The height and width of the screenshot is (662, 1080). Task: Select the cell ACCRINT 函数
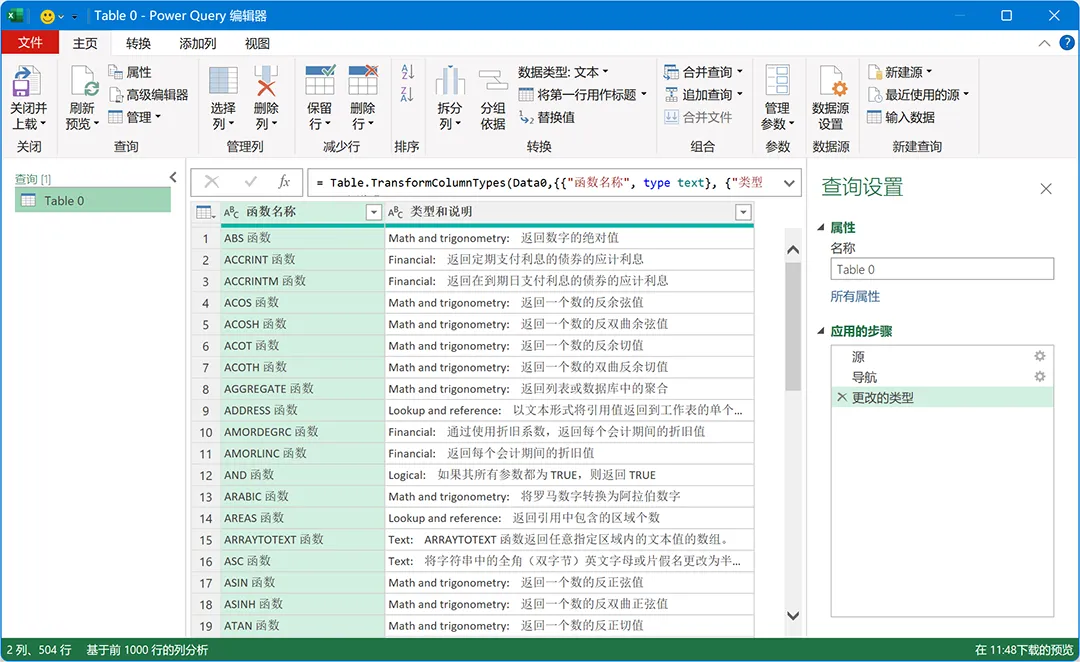tap(302, 260)
